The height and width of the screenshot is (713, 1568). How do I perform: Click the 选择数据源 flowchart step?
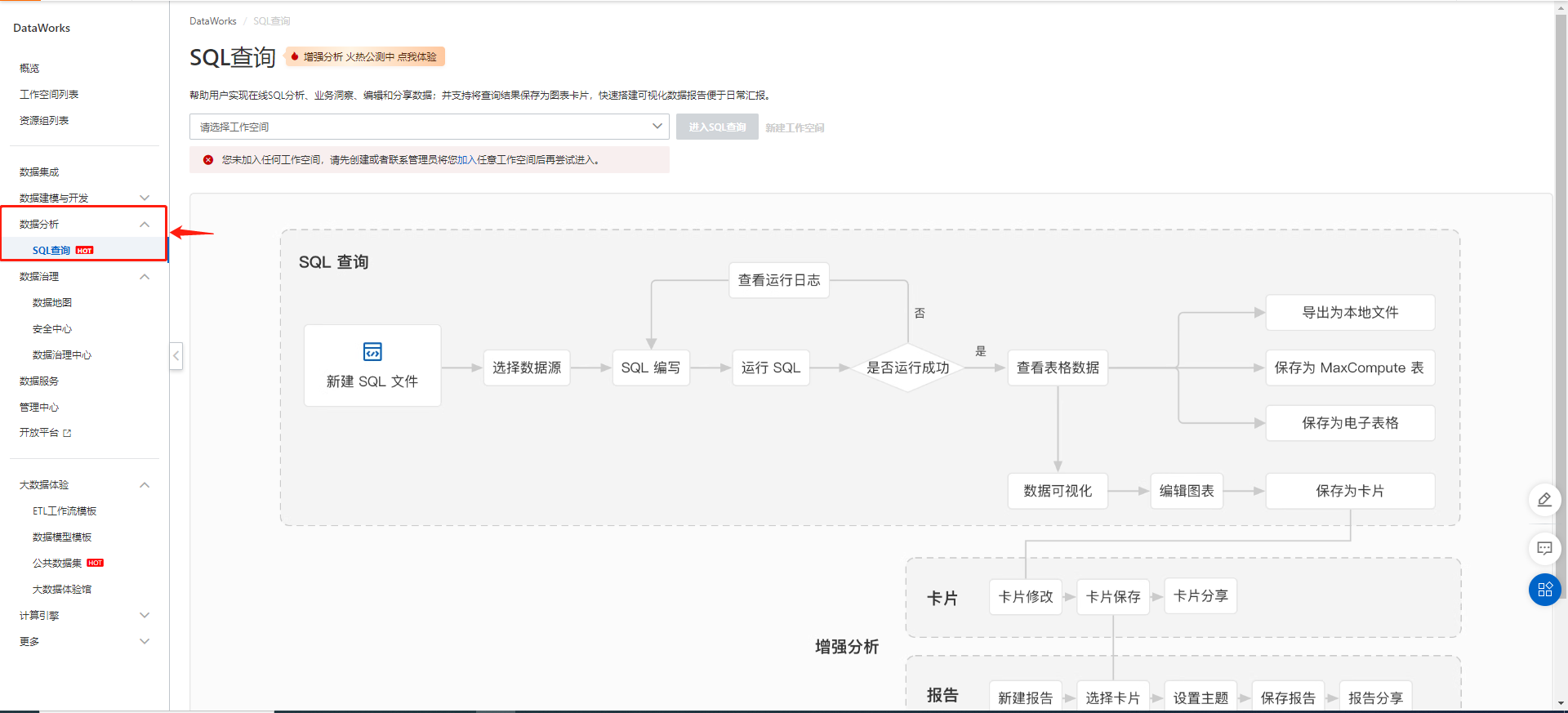(x=527, y=368)
